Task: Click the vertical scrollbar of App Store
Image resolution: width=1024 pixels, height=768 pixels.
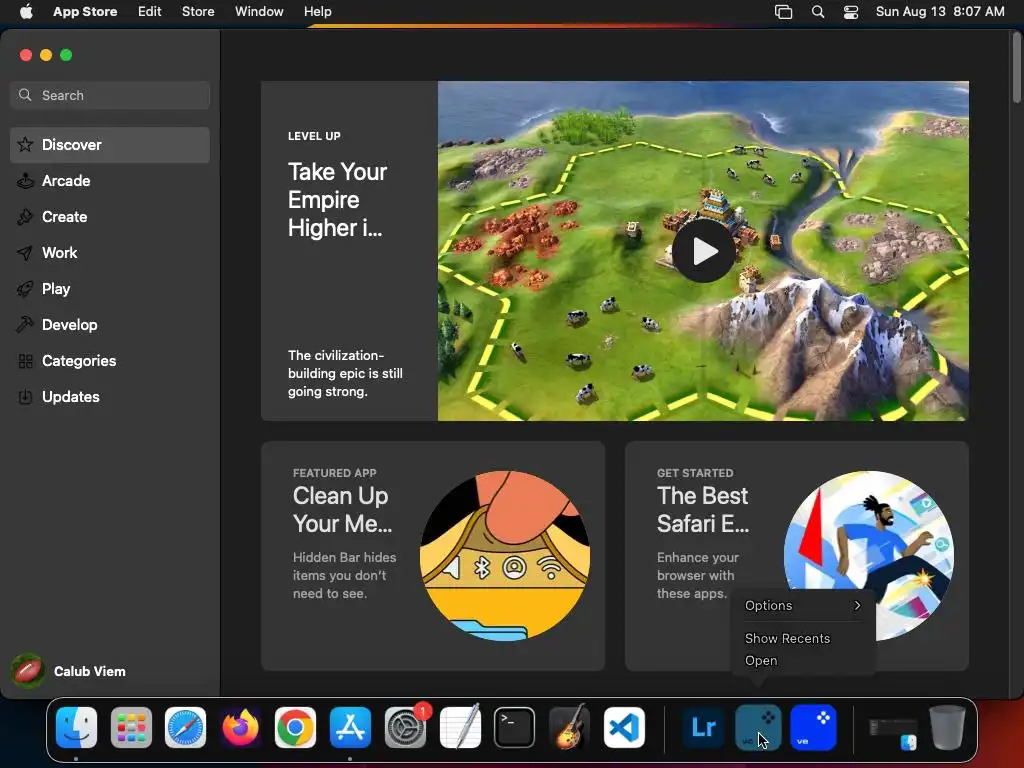Action: coord(1016,68)
